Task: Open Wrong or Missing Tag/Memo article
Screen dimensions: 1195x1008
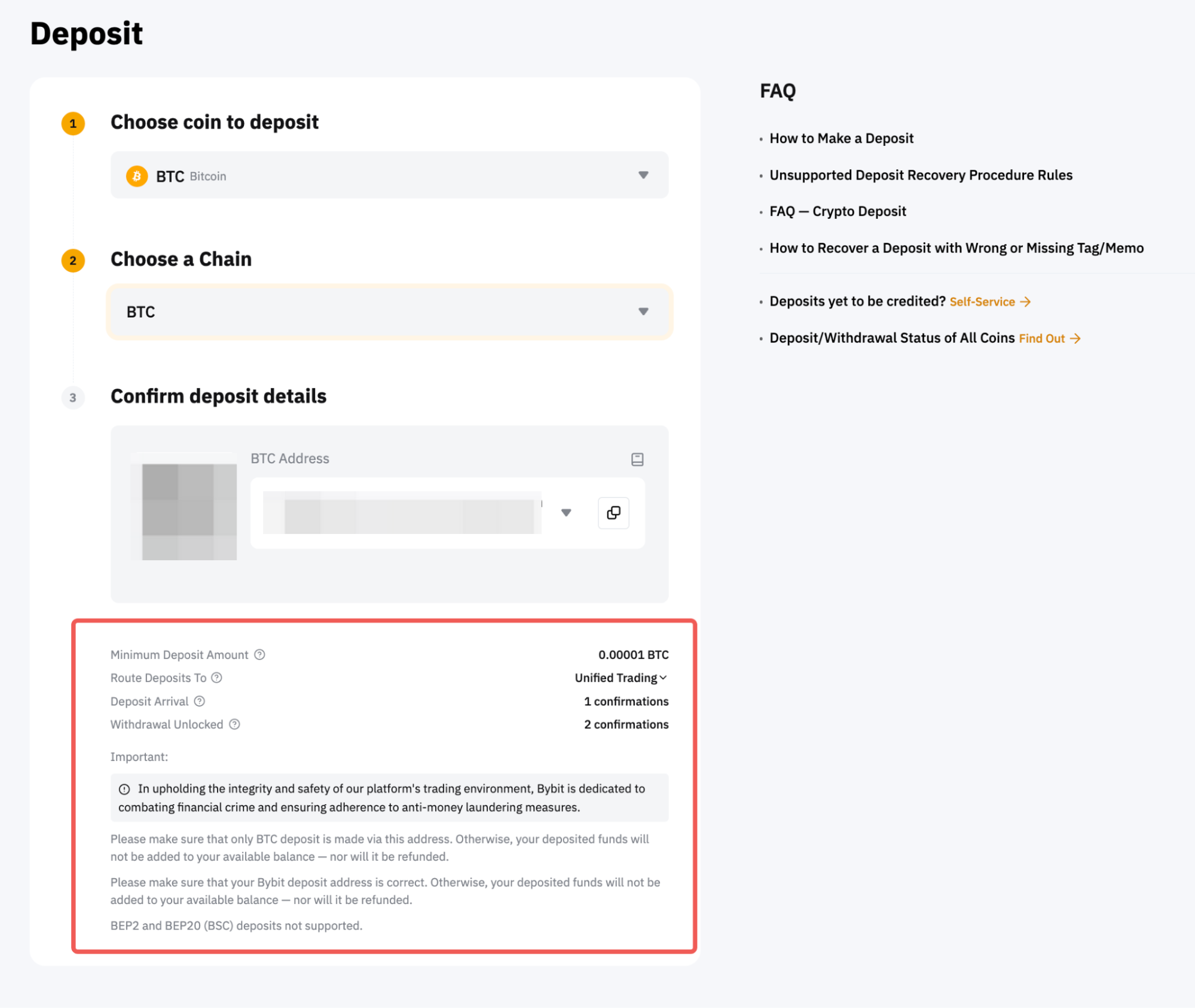Action: pyautogui.click(x=956, y=248)
